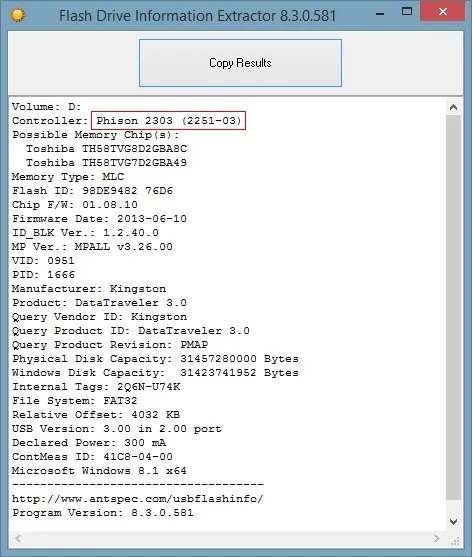Click the File System FAT32 line
Image resolution: width=472 pixels, height=557 pixels.
pyautogui.click(x=75, y=401)
